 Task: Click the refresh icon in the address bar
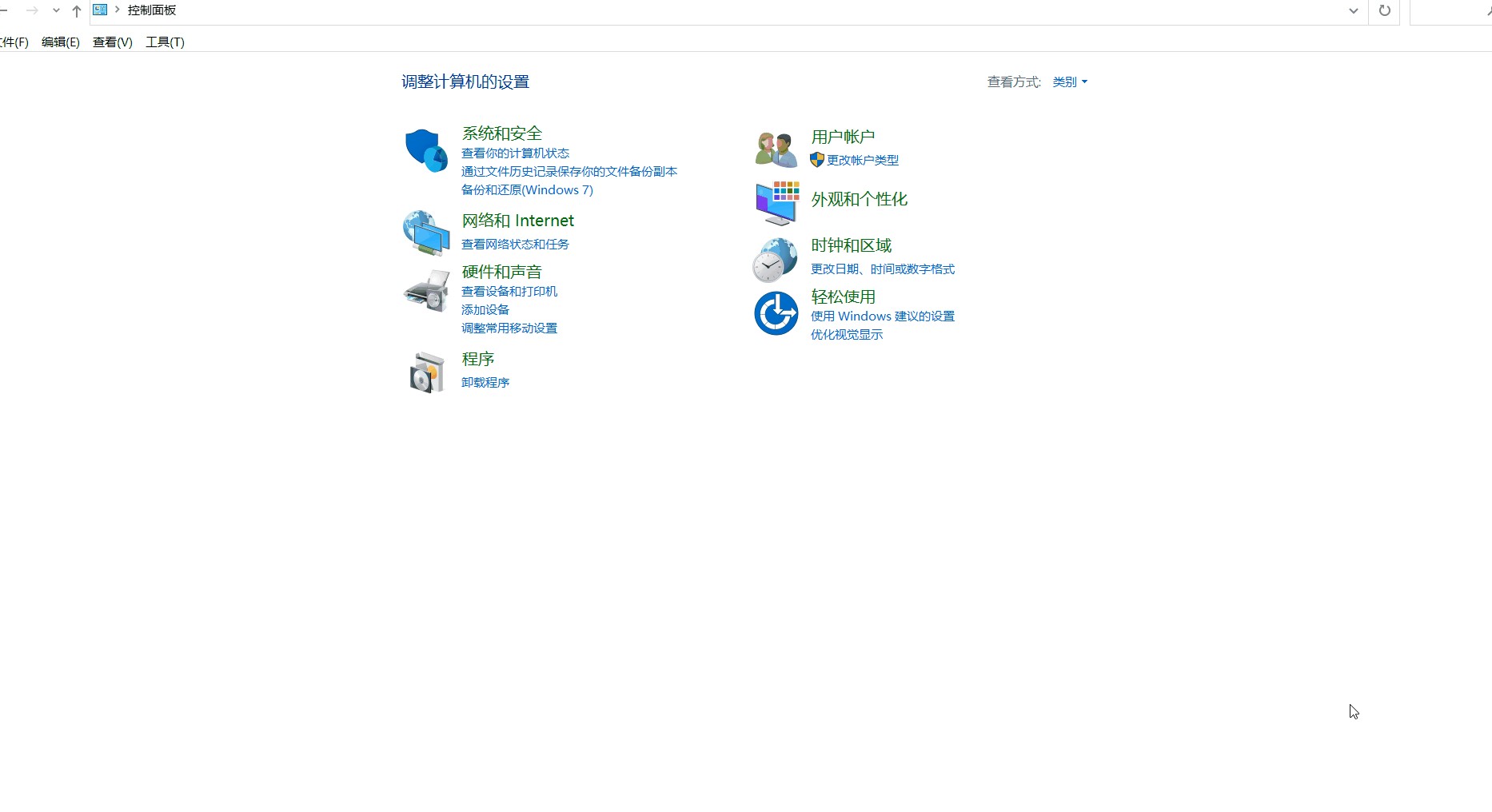click(x=1384, y=11)
